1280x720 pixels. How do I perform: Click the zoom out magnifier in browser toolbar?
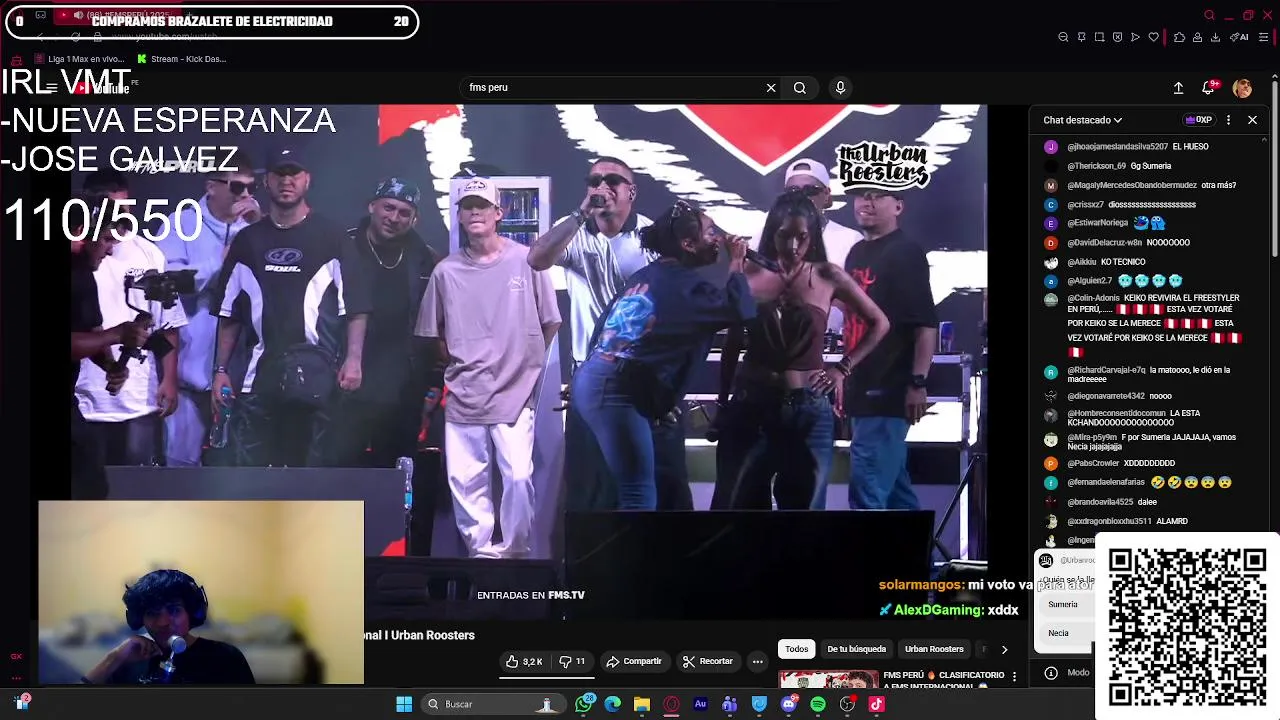point(1063,37)
